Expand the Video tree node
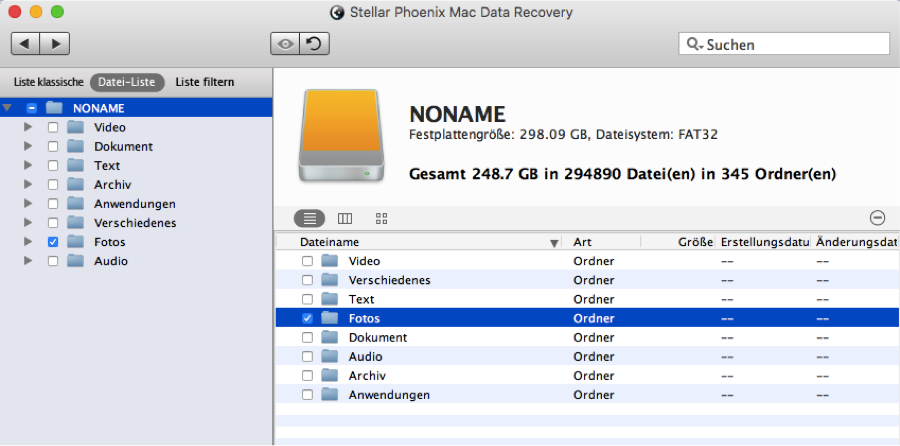The height and width of the screenshot is (446, 900). tap(28, 127)
